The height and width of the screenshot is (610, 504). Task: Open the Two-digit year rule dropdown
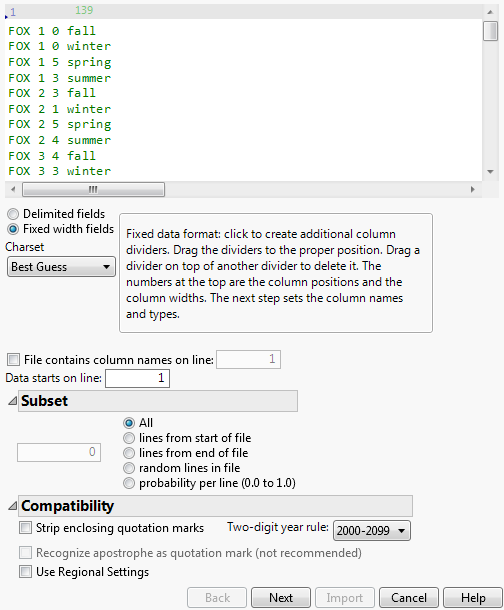(x=372, y=531)
